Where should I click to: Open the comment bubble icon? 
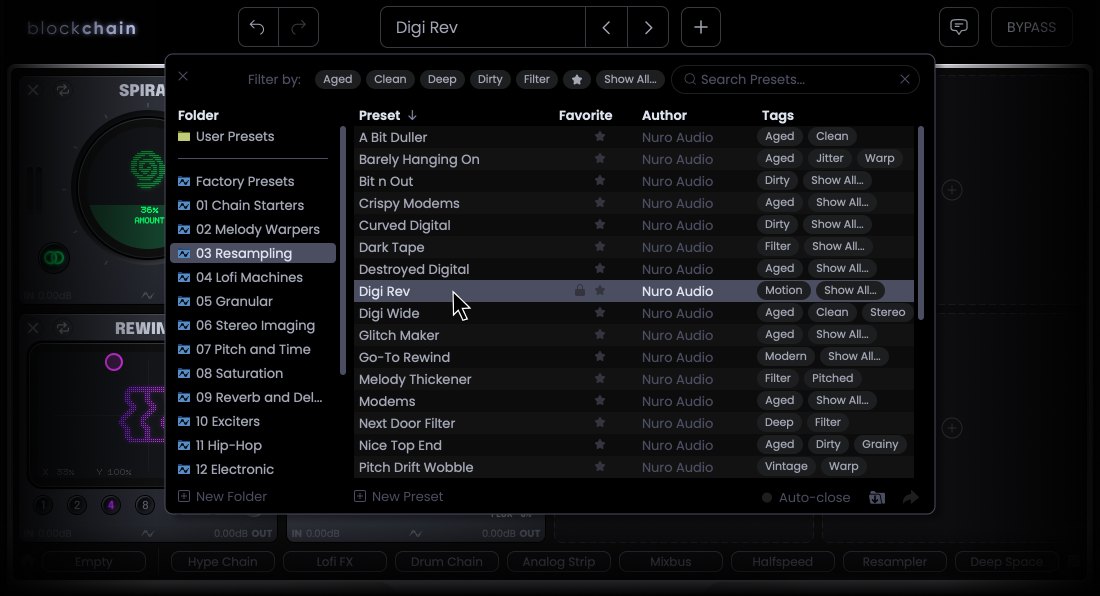[x=959, y=27]
